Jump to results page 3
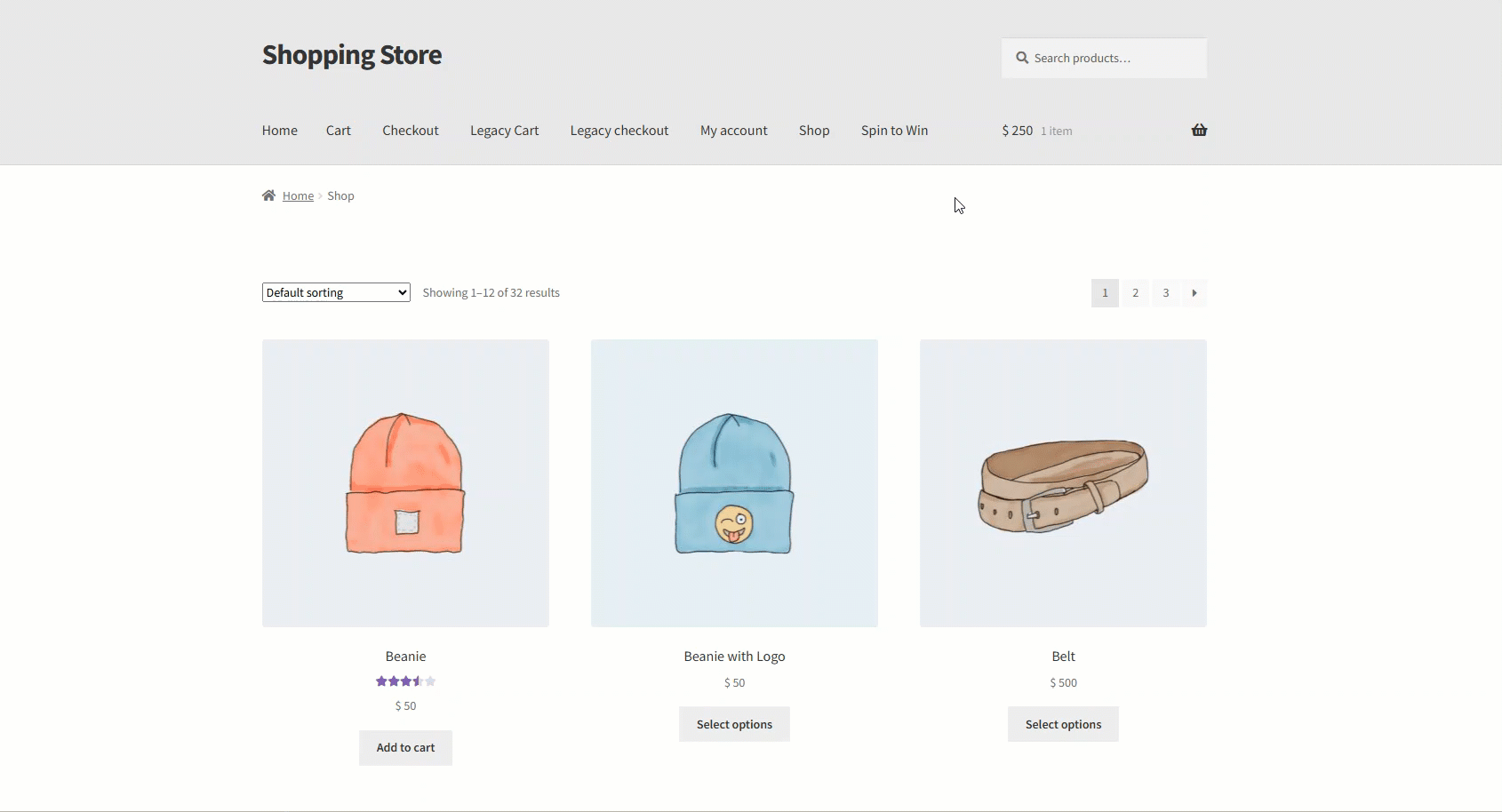1502x812 pixels. click(x=1165, y=293)
